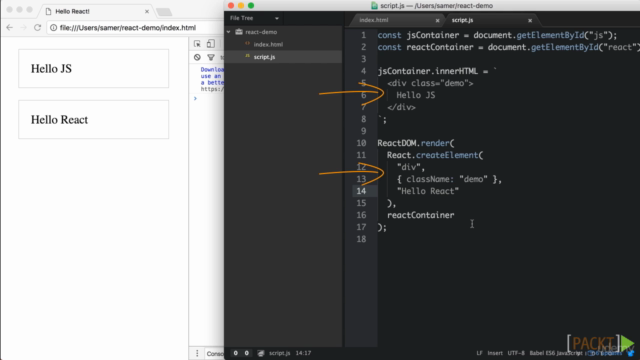The height and width of the screenshot is (360, 640).
Task: Click the linter error count in status bar
Action: click(236, 353)
